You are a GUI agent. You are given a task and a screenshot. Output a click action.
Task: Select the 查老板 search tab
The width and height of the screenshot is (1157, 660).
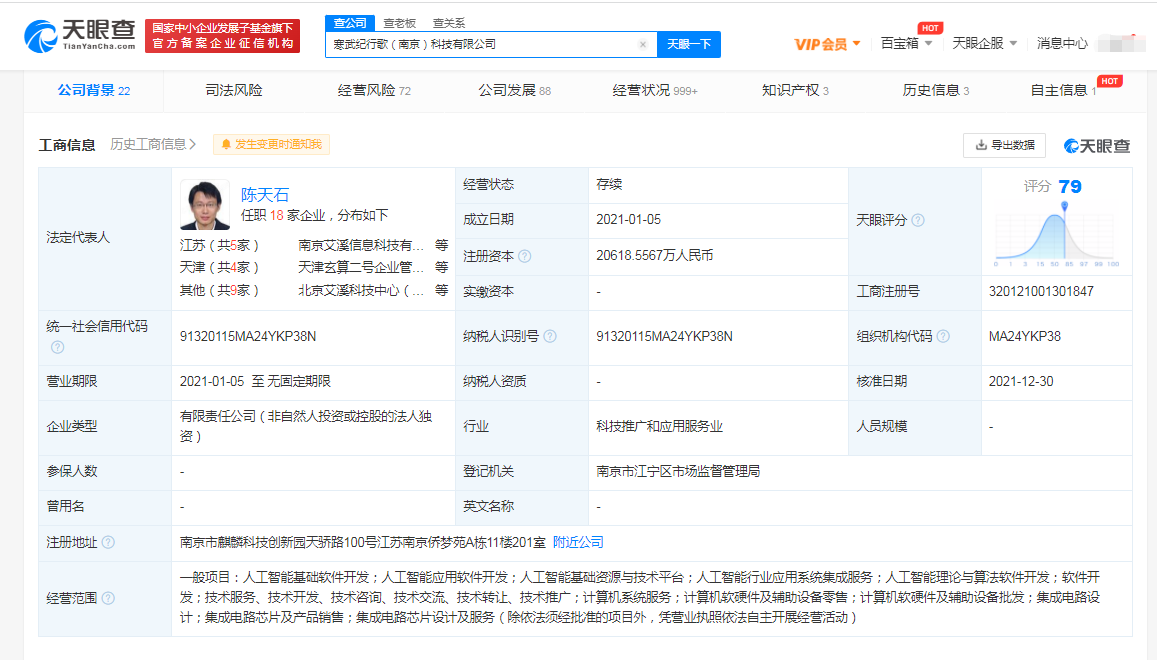[x=400, y=24]
